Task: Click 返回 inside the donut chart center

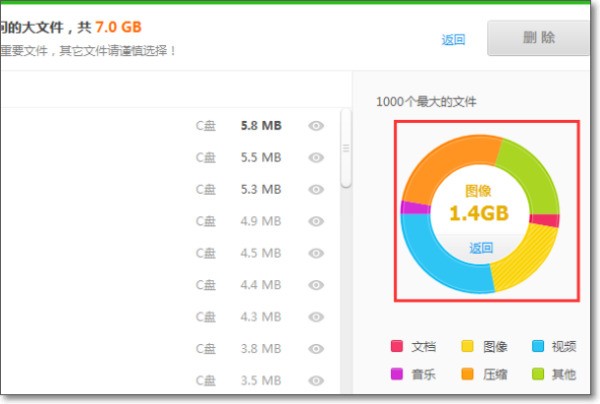Action: point(481,248)
